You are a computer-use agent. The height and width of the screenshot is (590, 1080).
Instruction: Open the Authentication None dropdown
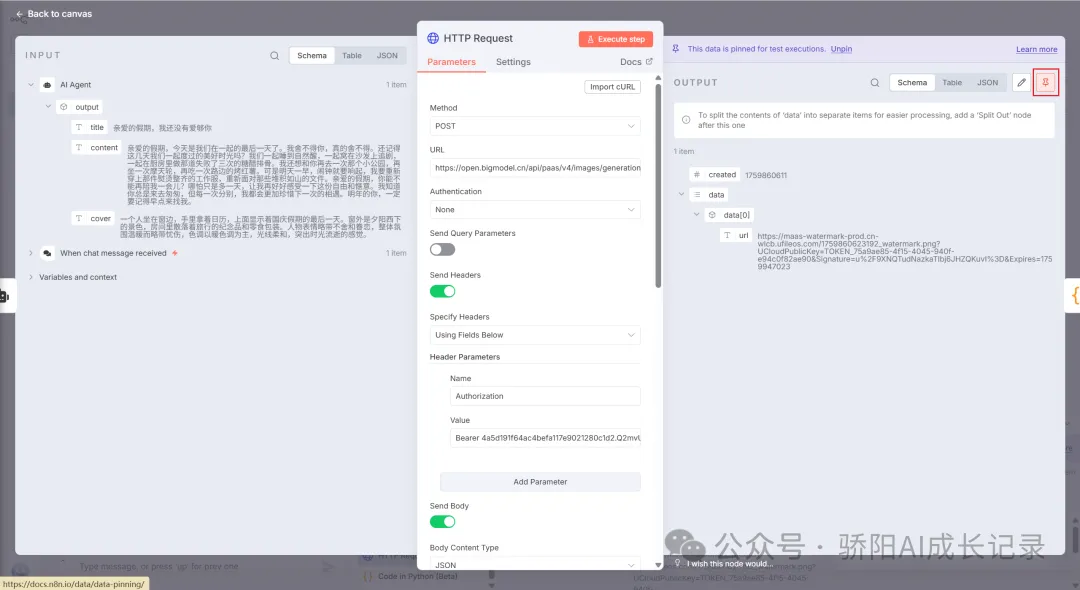[534, 209]
